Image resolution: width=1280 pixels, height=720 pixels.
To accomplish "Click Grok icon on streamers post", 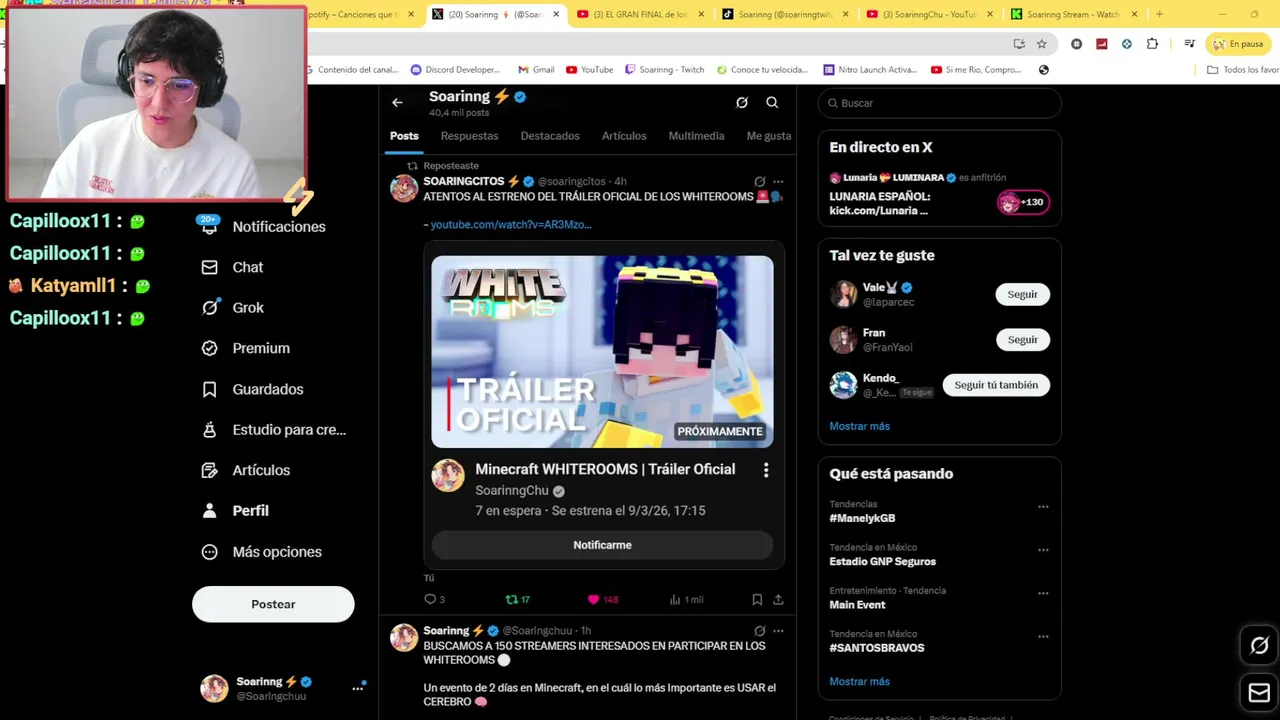I will pos(760,631).
